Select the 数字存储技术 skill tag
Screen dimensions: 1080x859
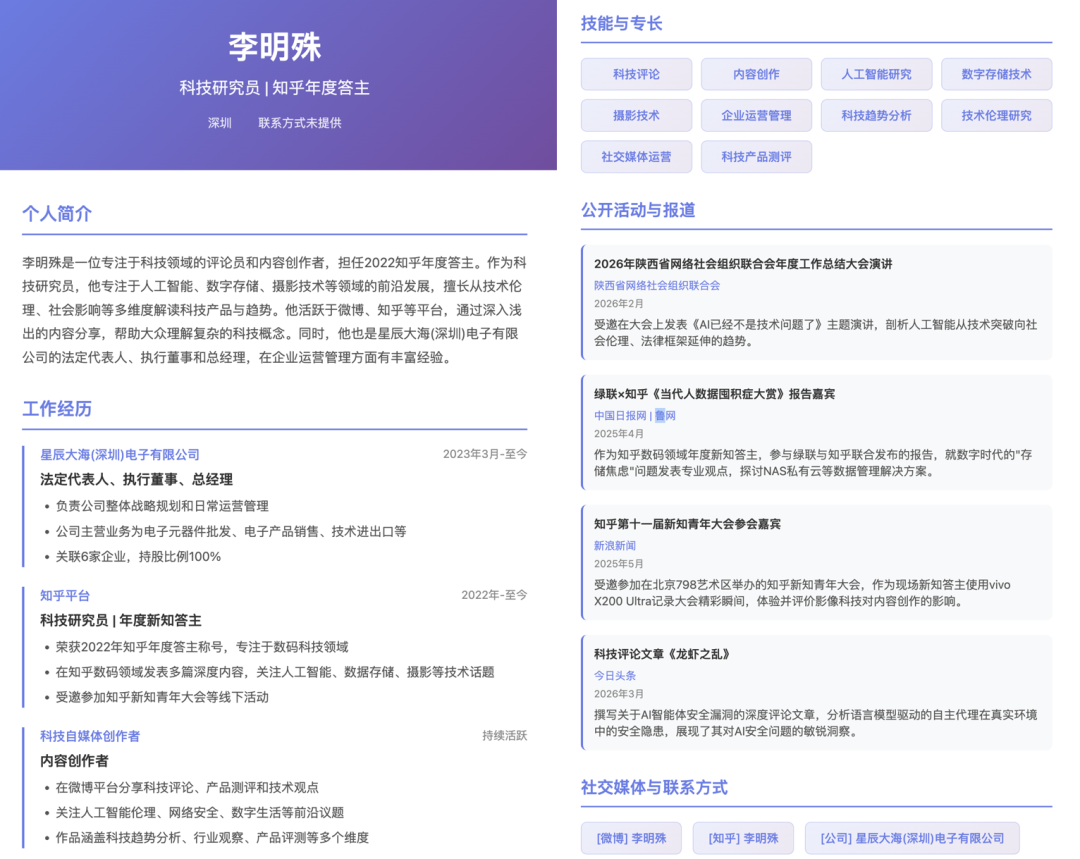coord(996,74)
